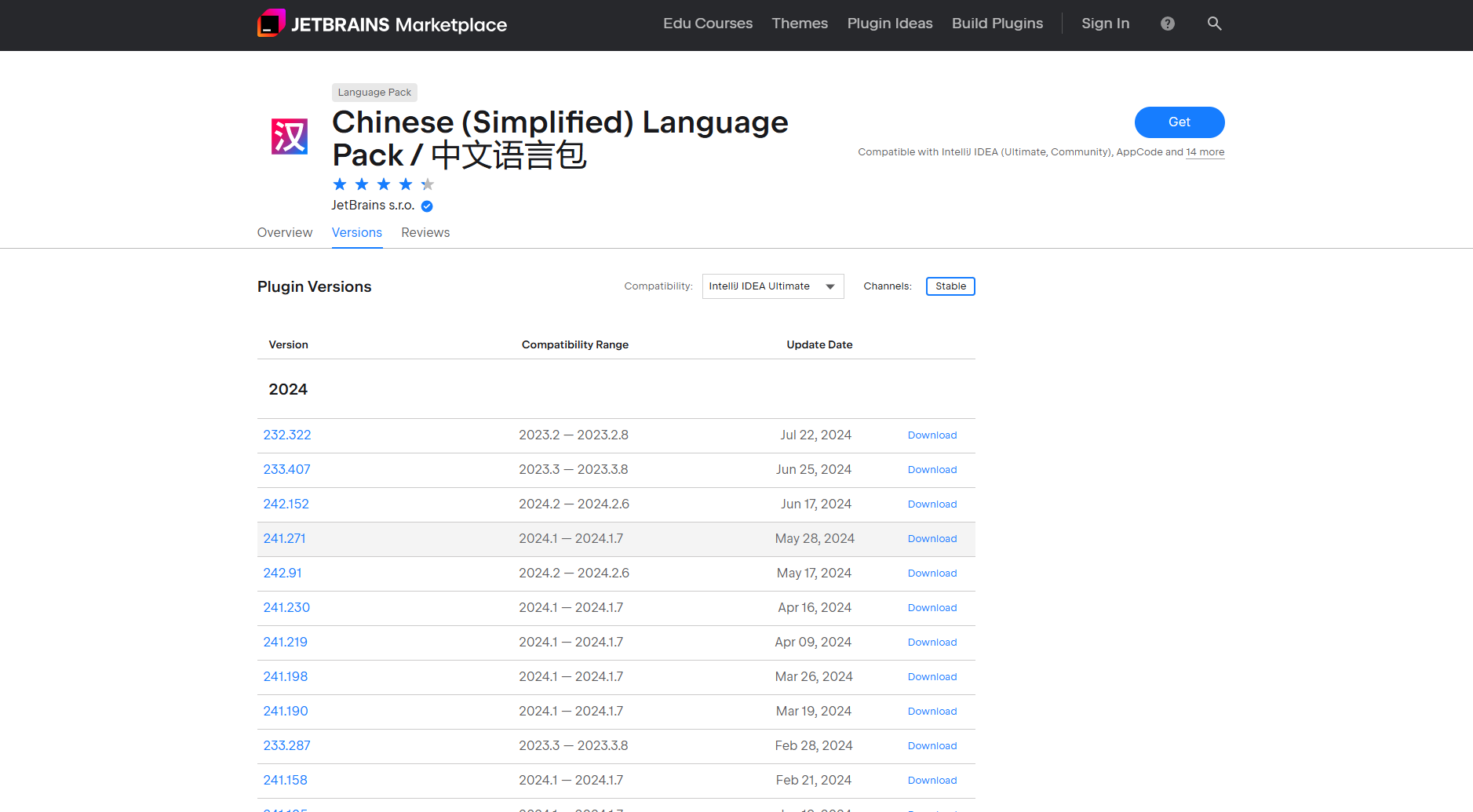
Task: Open the help question mark icon
Action: pos(1168,24)
